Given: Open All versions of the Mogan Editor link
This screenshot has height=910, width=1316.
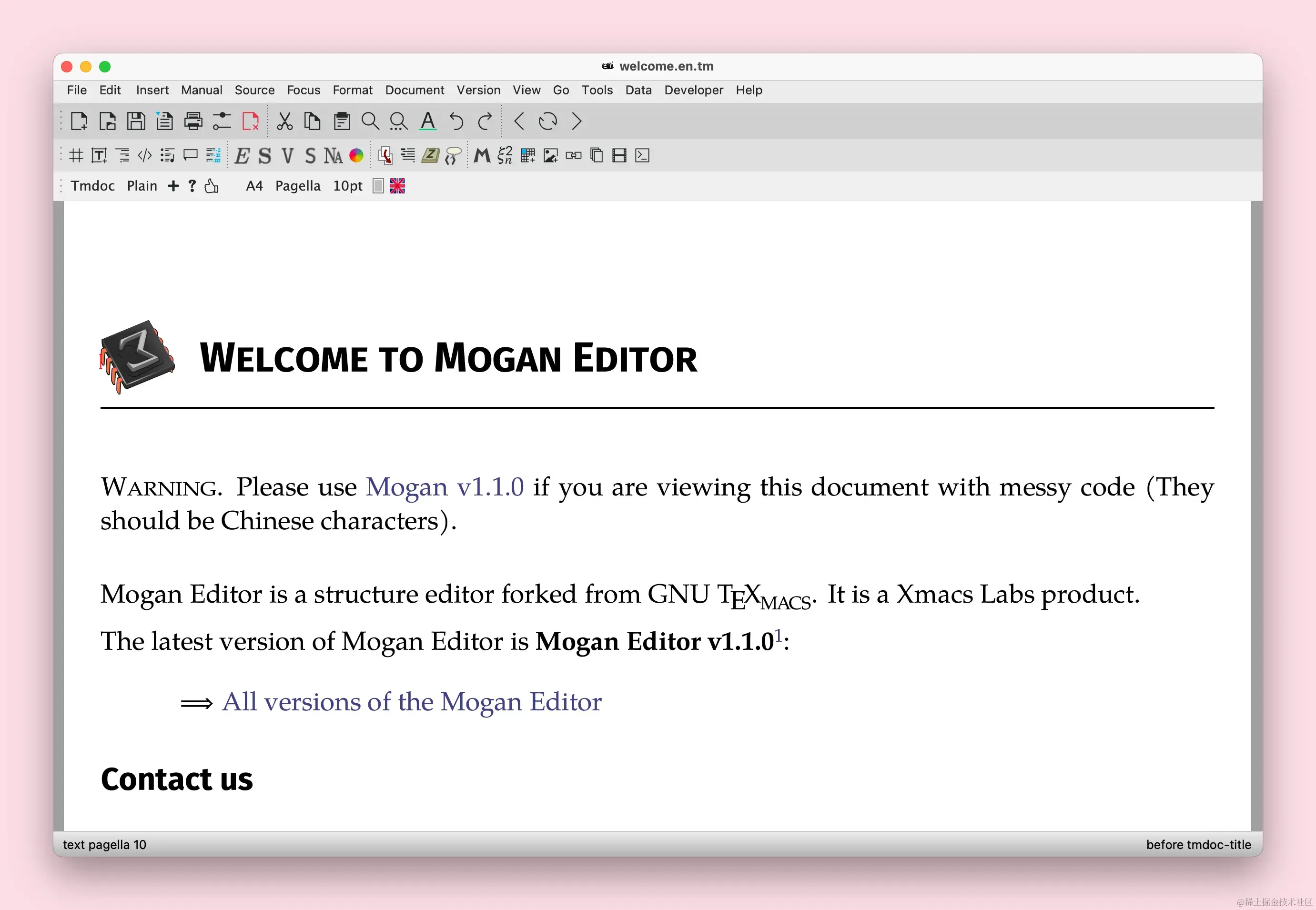Looking at the screenshot, I should 411,702.
